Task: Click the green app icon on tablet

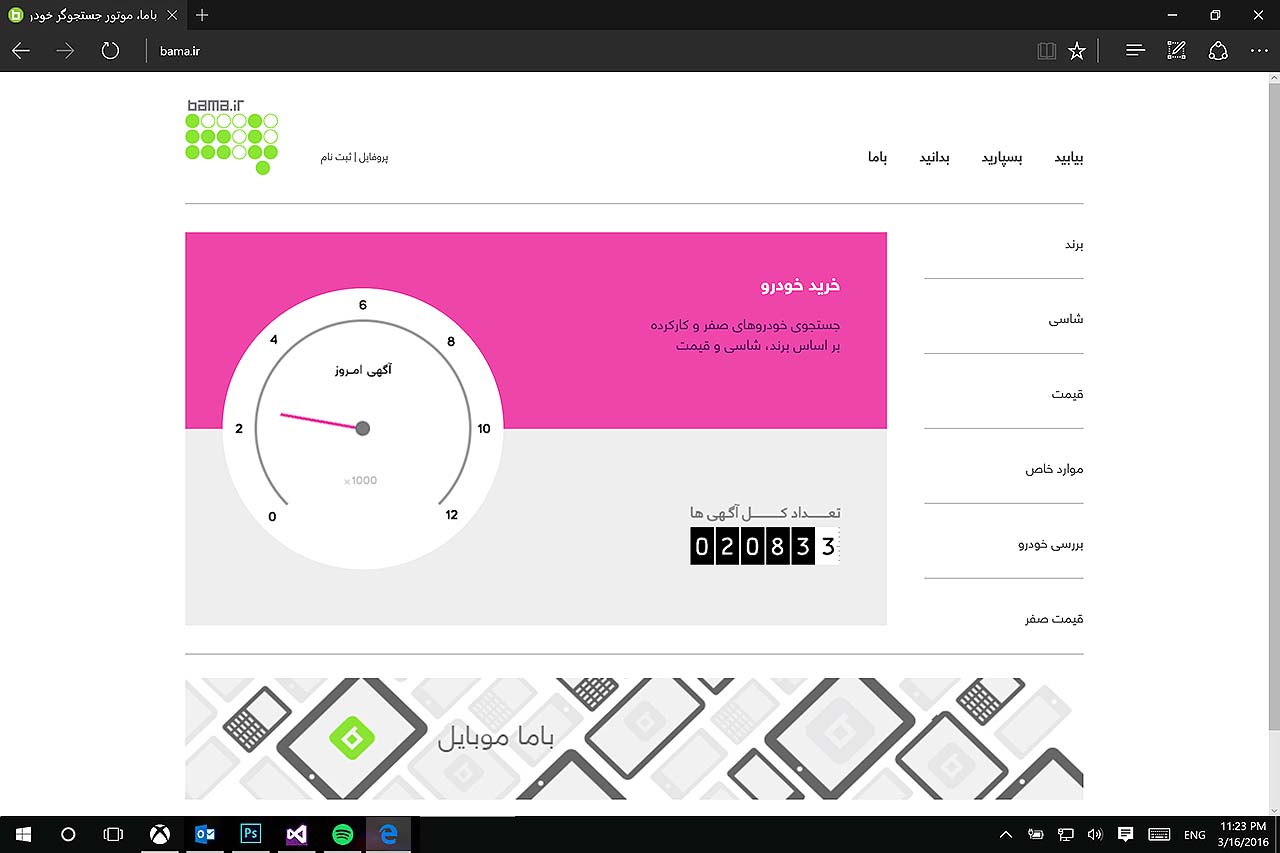Action: tap(352, 738)
